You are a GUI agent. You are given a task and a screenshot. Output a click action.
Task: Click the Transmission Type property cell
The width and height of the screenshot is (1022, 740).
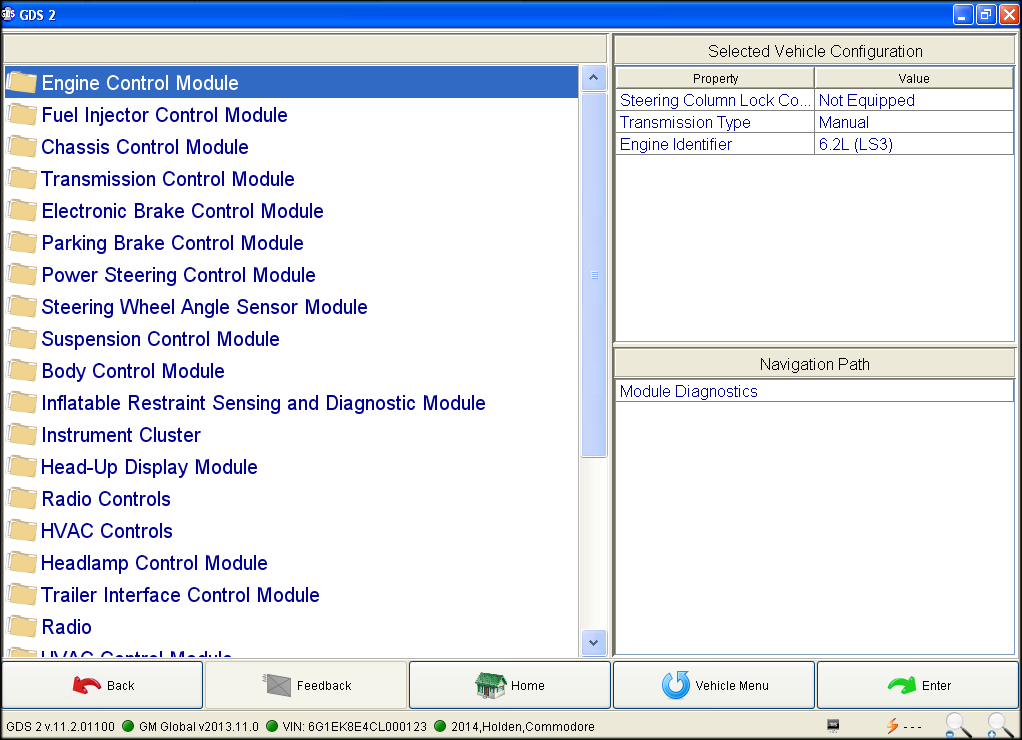tap(715, 122)
